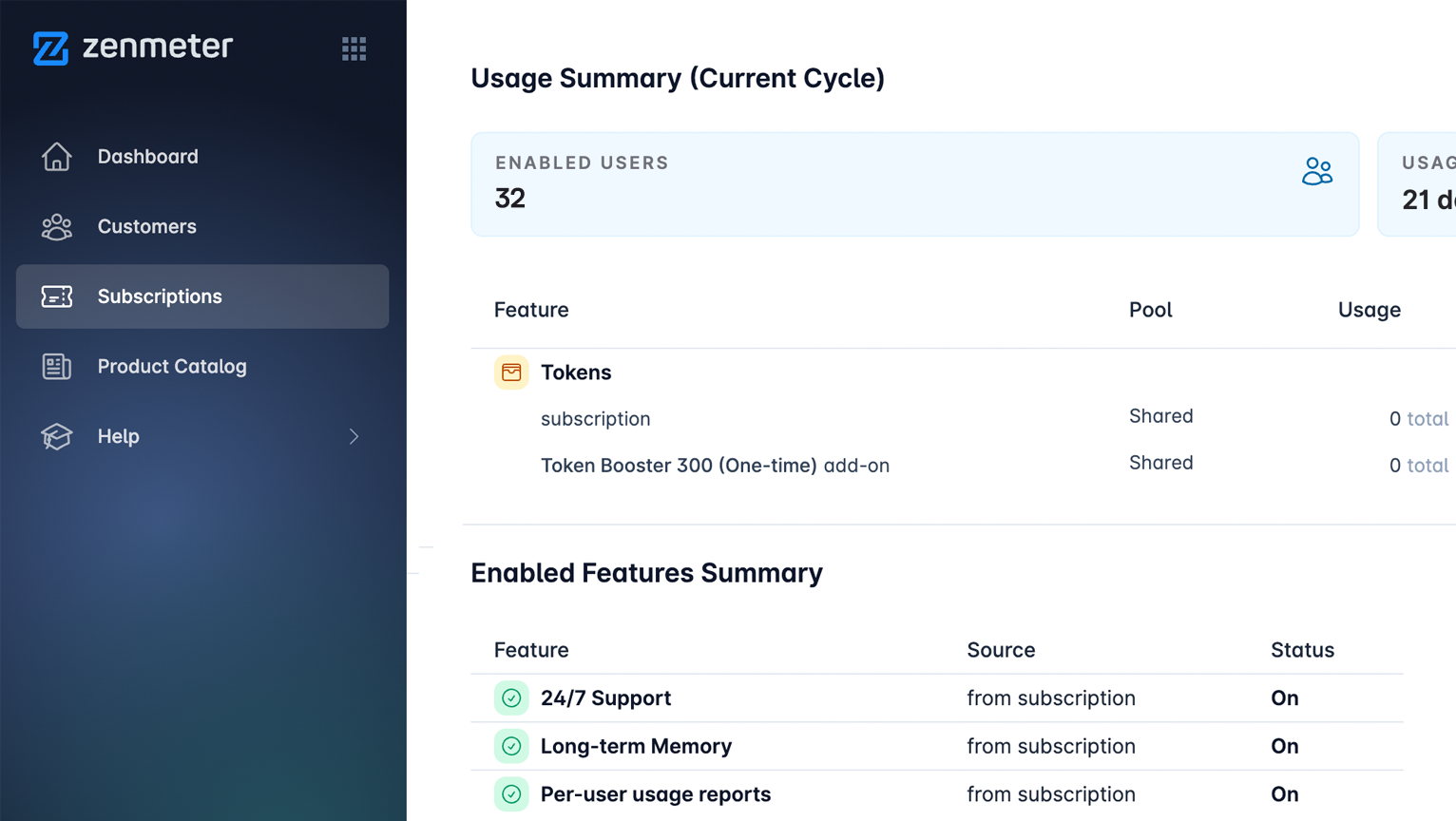Click 'from subscription' in Long-term Memory row

point(1051,746)
